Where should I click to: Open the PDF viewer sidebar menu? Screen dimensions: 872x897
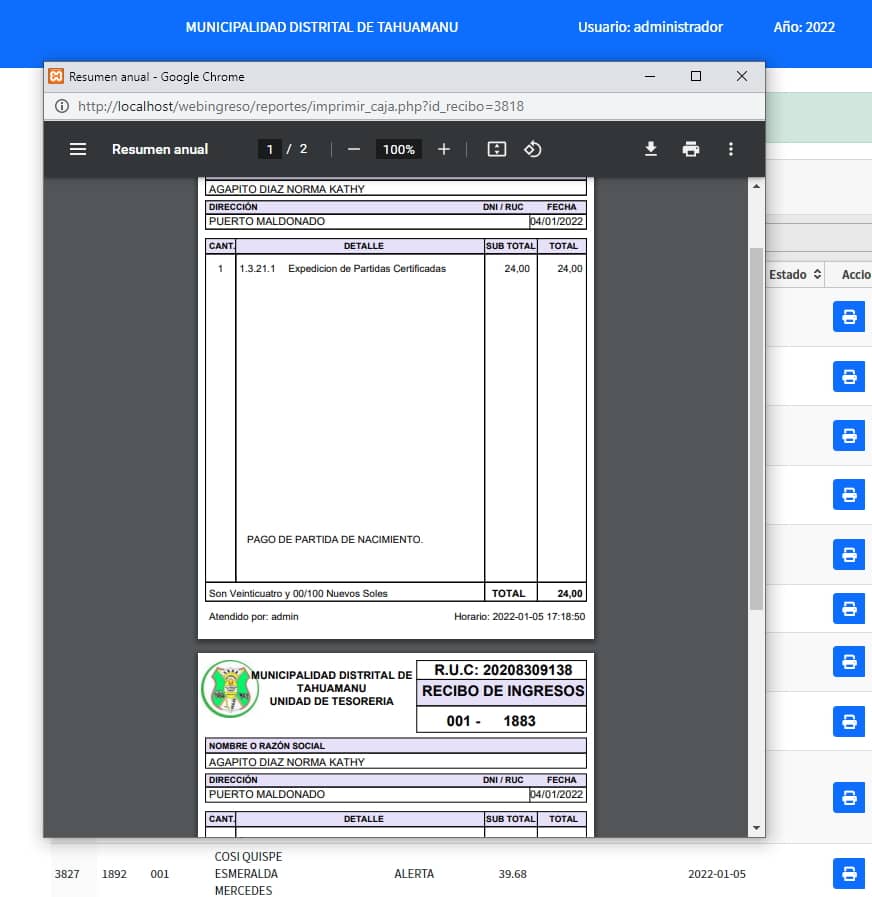point(78,149)
